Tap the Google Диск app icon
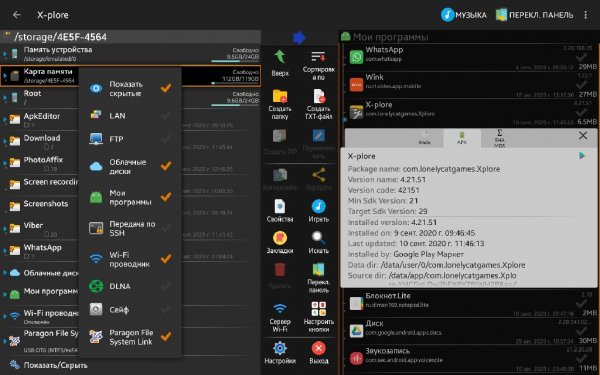 point(356,331)
